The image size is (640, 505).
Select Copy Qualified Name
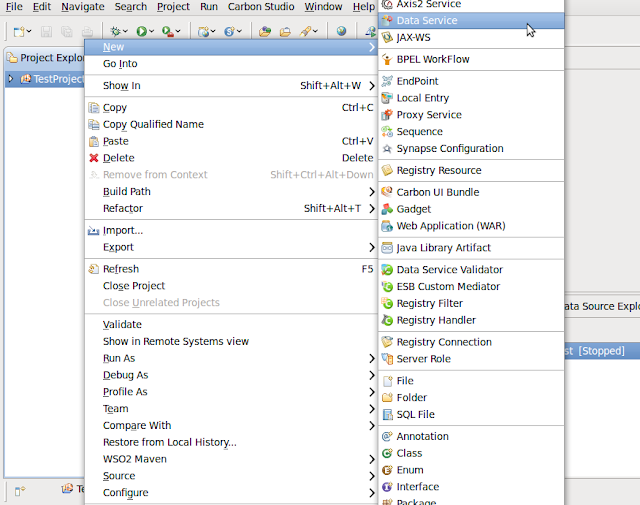click(231, 125)
